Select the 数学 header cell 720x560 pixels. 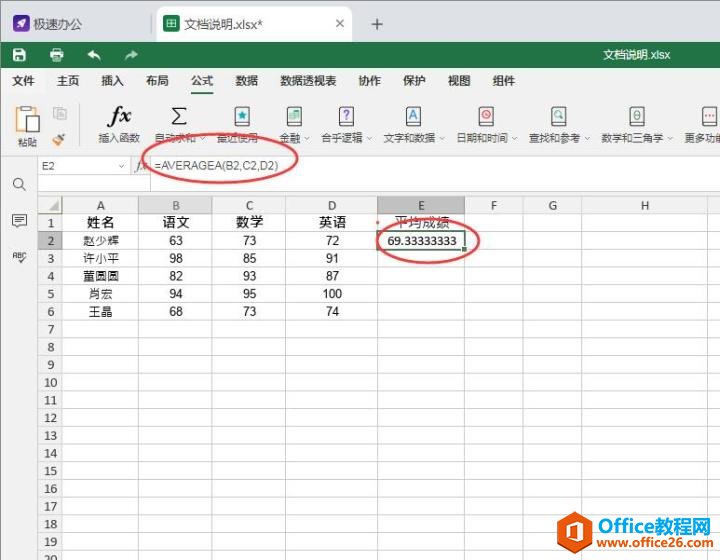[249, 223]
